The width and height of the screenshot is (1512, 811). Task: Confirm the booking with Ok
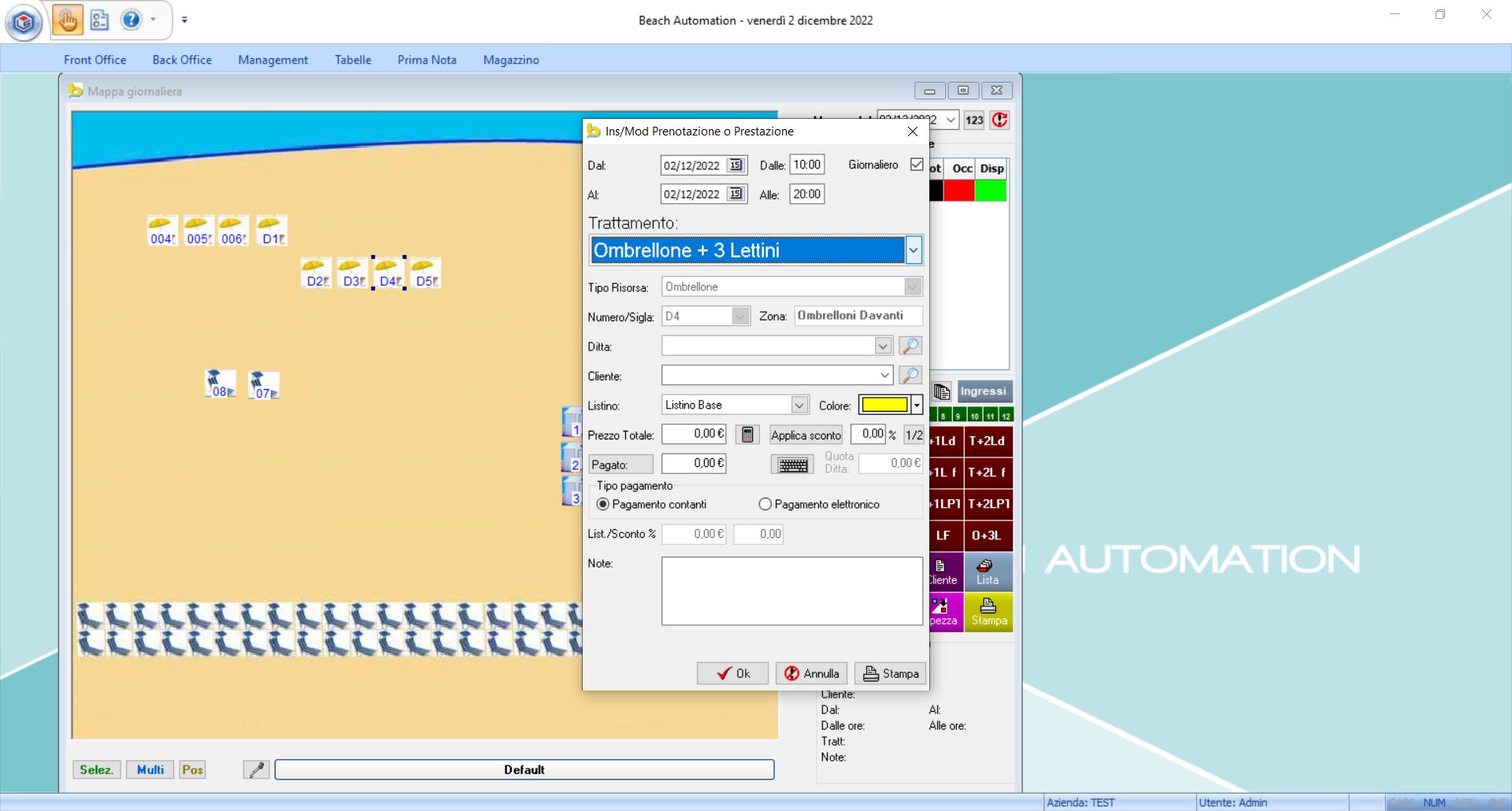[x=732, y=674]
